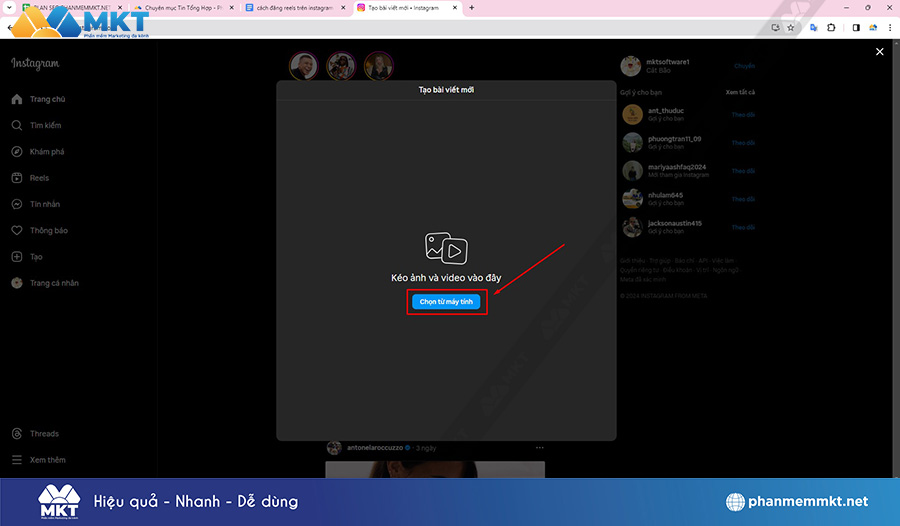Screen dimensions: 900x526
Task: Switch to 'Chuyên mục Tin Tổng Hợp' tab
Action: pyautogui.click(x=183, y=8)
